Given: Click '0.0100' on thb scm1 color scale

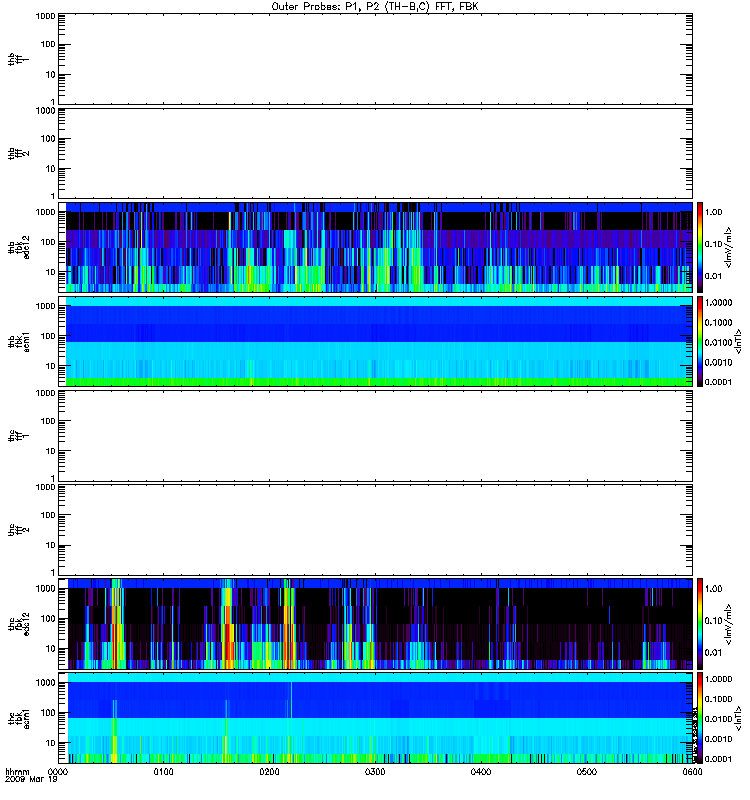Looking at the screenshot, I should (x=718, y=342).
